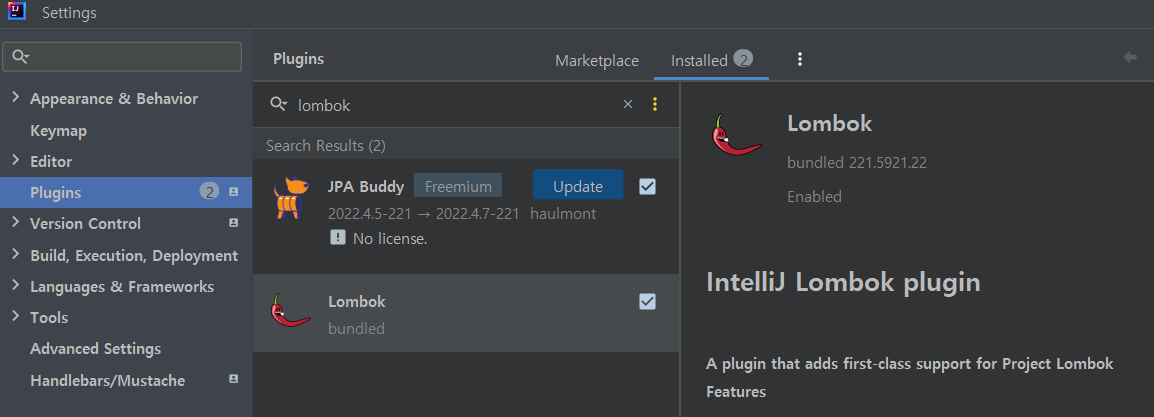
Task: Click the Lombok title in details panel
Action: tap(829, 124)
